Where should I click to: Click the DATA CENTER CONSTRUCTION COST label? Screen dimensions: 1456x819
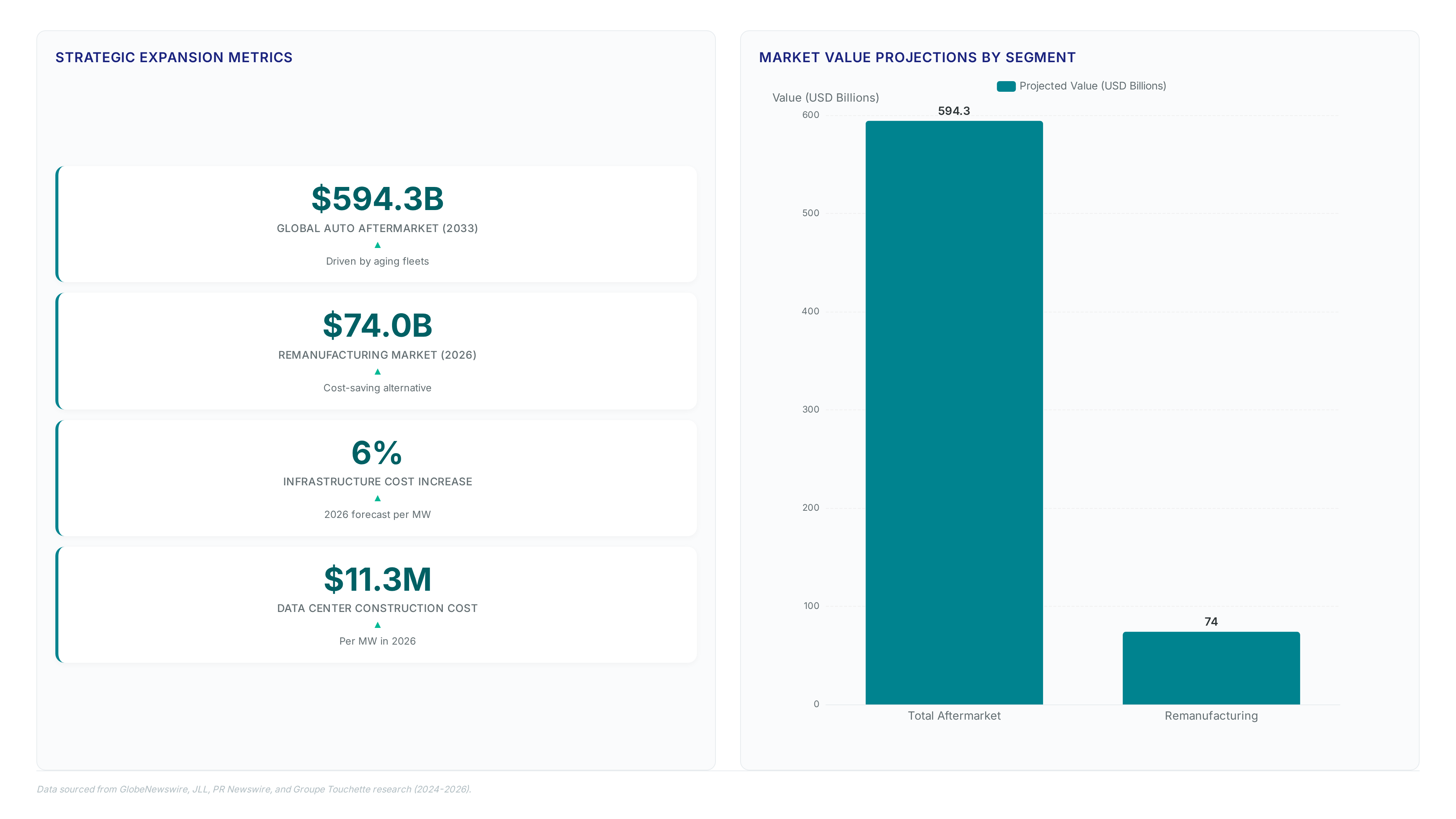378,608
